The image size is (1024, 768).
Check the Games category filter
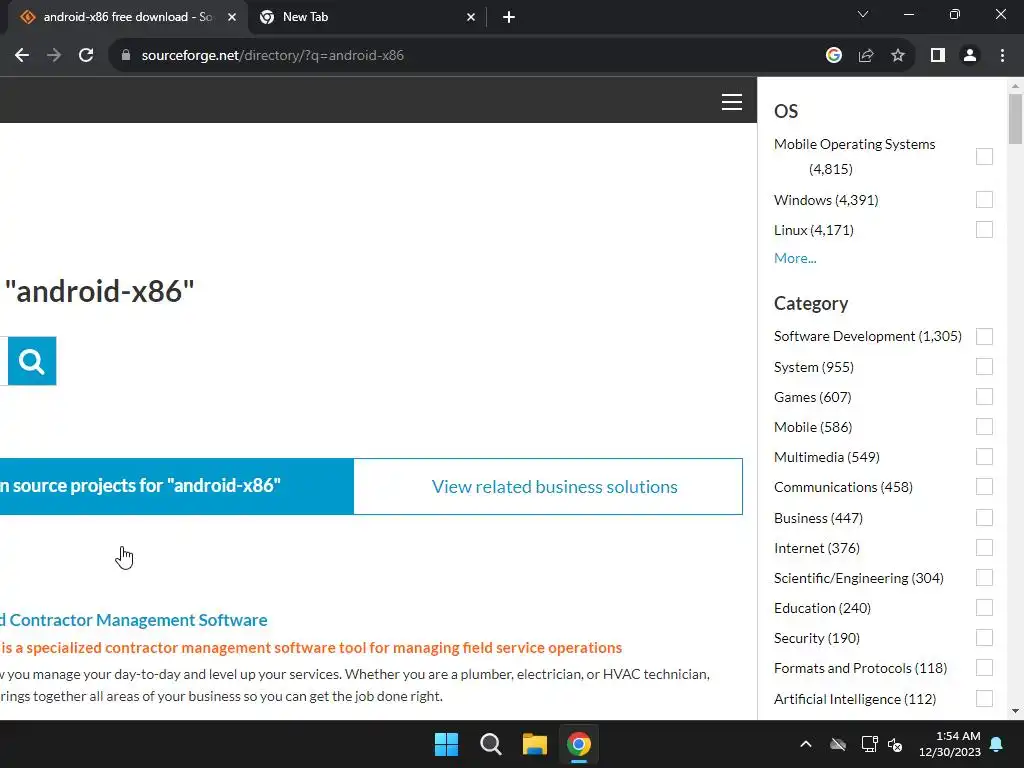[984, 397]
